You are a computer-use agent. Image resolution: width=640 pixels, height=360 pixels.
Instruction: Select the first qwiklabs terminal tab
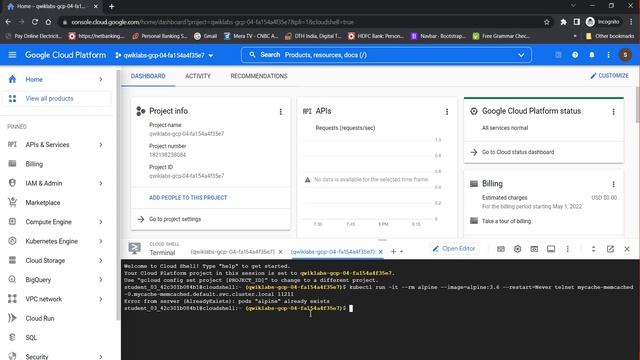[x=232, y=252]
